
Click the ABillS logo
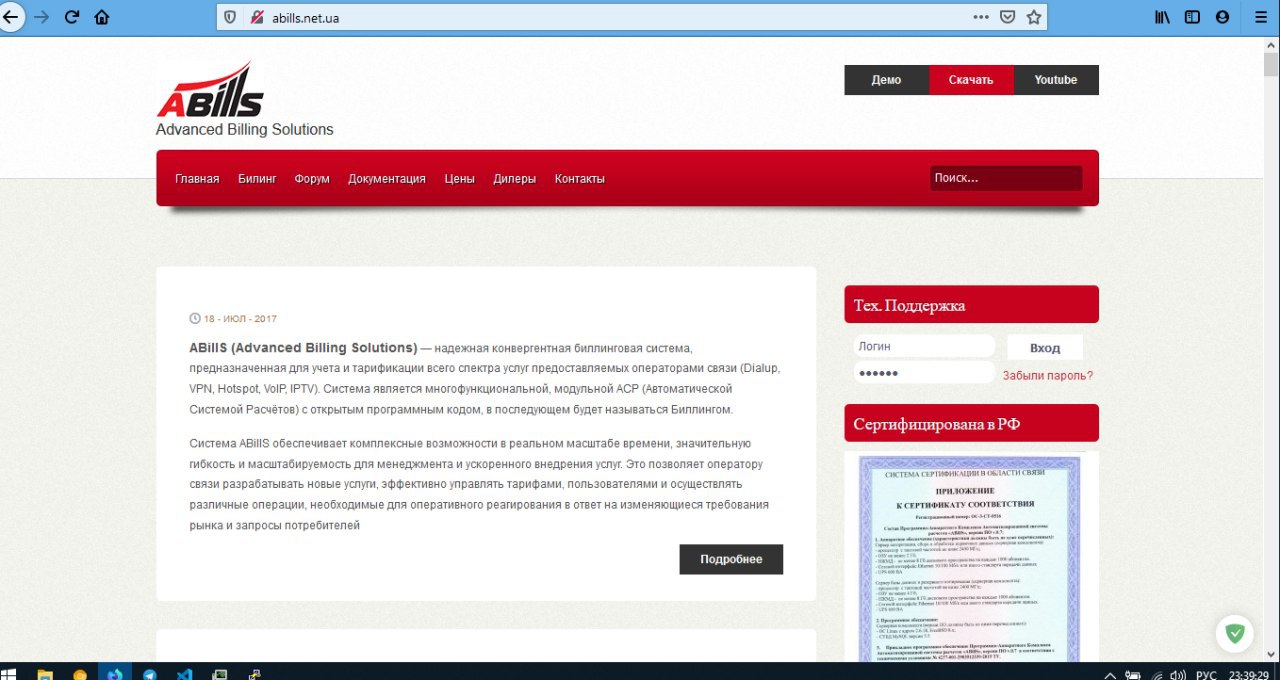coord(210,90)
